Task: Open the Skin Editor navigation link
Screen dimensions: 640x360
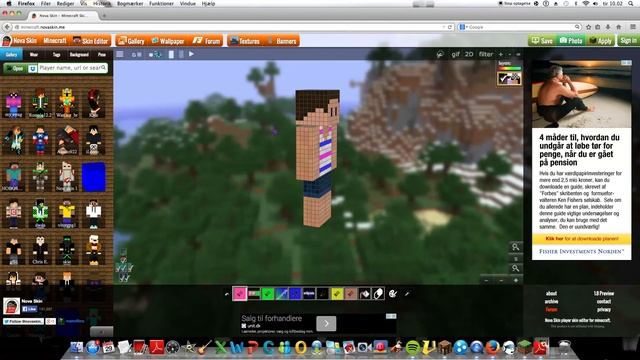Action: click(91, 41)
